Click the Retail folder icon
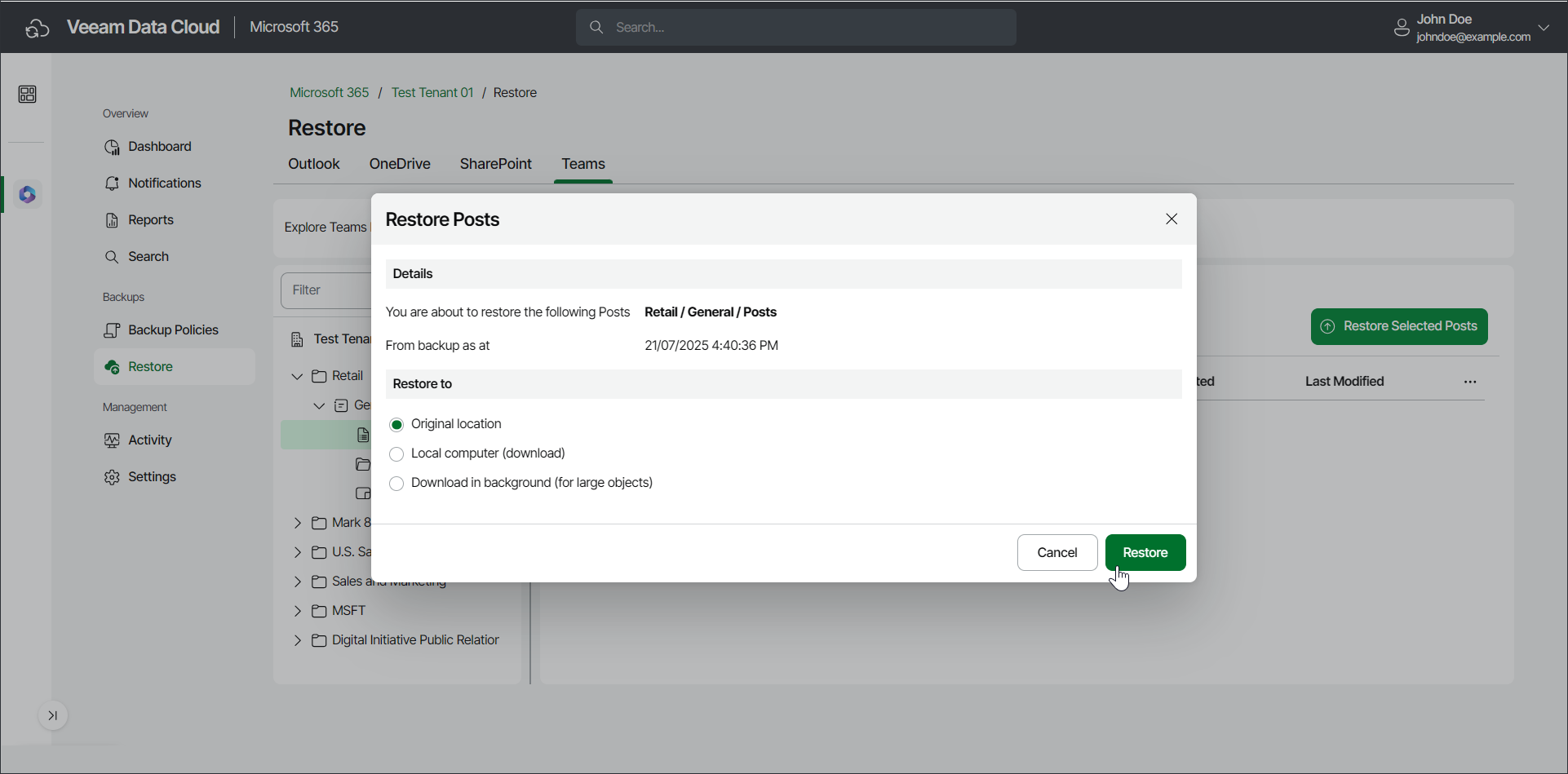This screenshot has width=1568, height=774. (x=319, y=376)
